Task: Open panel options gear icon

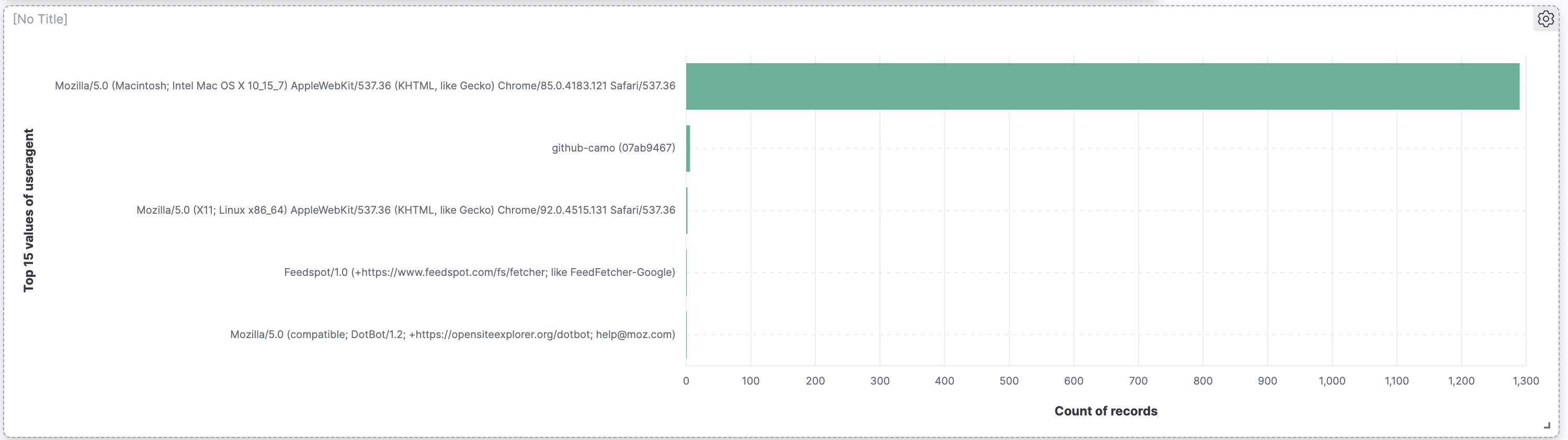Action: (x=1546, y=19)
